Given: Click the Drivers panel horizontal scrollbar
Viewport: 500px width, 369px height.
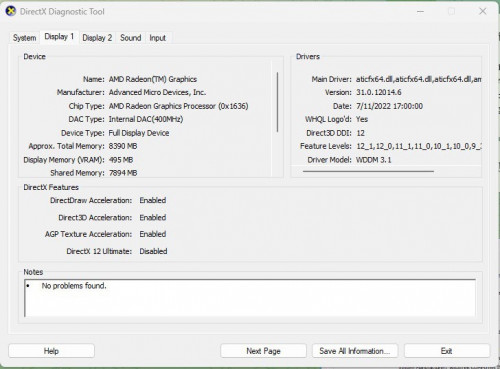Looking at the screenshot, I should pyautogui.click(x=368, y=171).
